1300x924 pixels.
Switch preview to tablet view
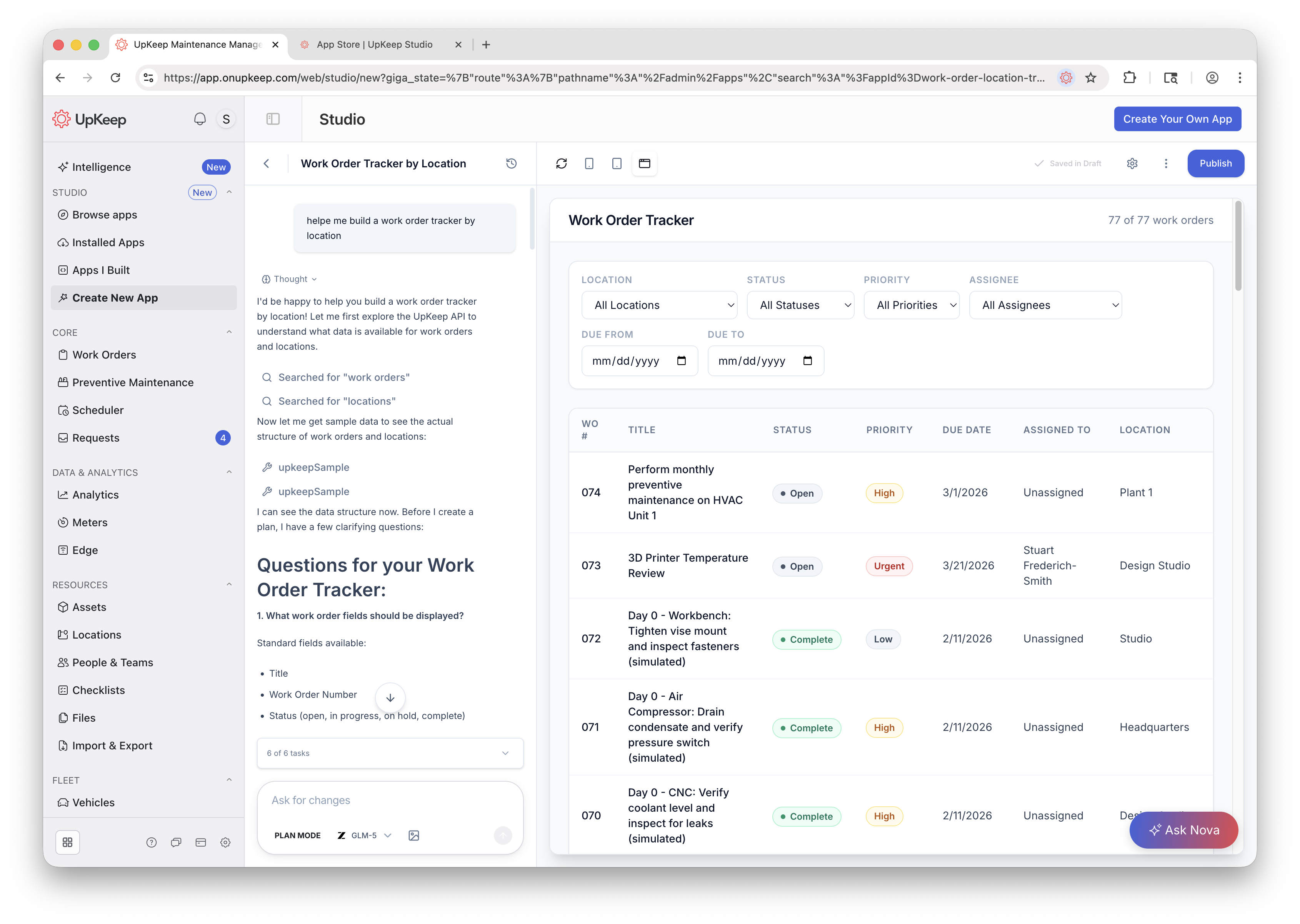(x=616, y=163)
